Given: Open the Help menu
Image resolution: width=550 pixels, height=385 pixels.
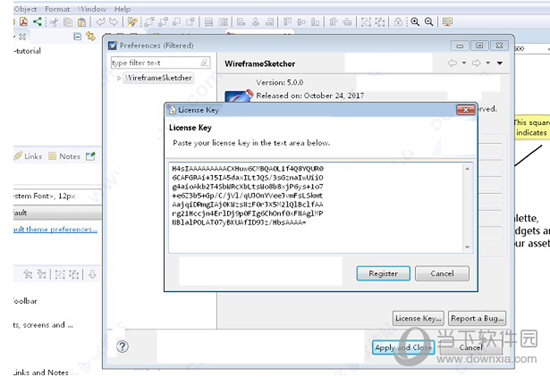Looking at the screenshot, I should click(122, 9).
